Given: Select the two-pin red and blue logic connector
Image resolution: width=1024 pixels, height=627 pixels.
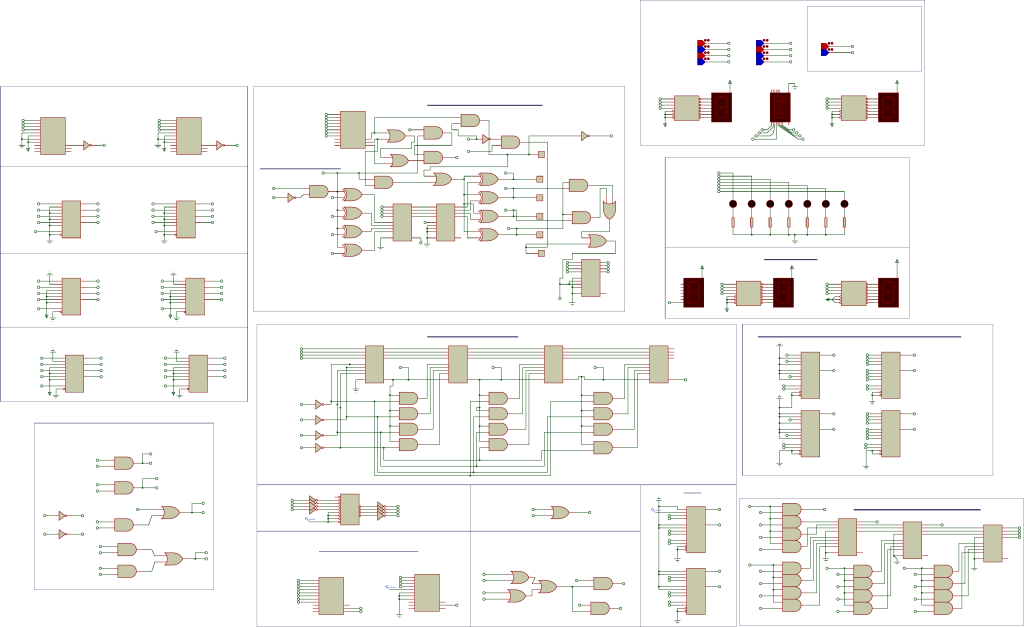Looking at the screenshot, I should coord(826,49).
